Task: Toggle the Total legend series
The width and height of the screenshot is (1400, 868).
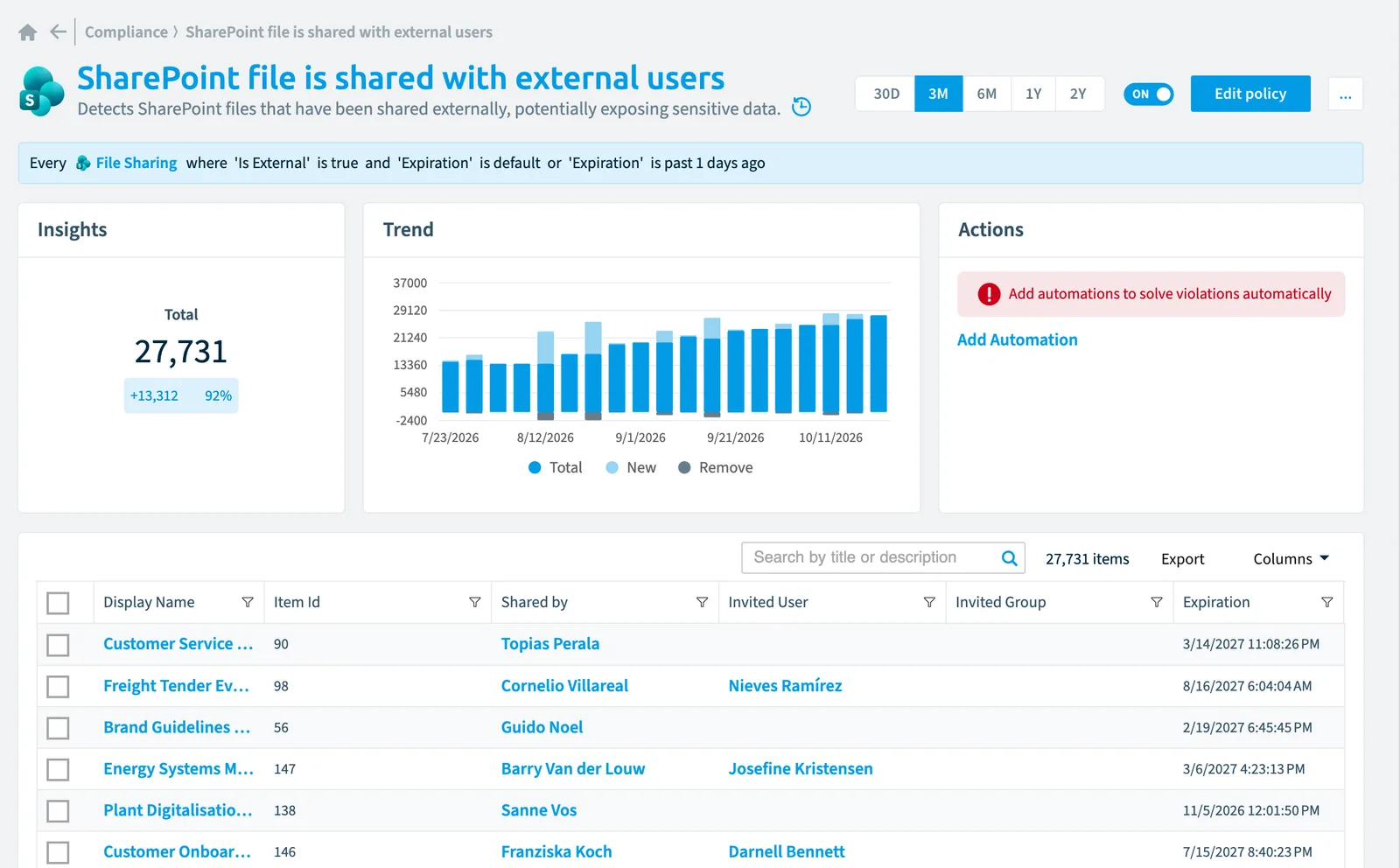Action: [556, 467]
